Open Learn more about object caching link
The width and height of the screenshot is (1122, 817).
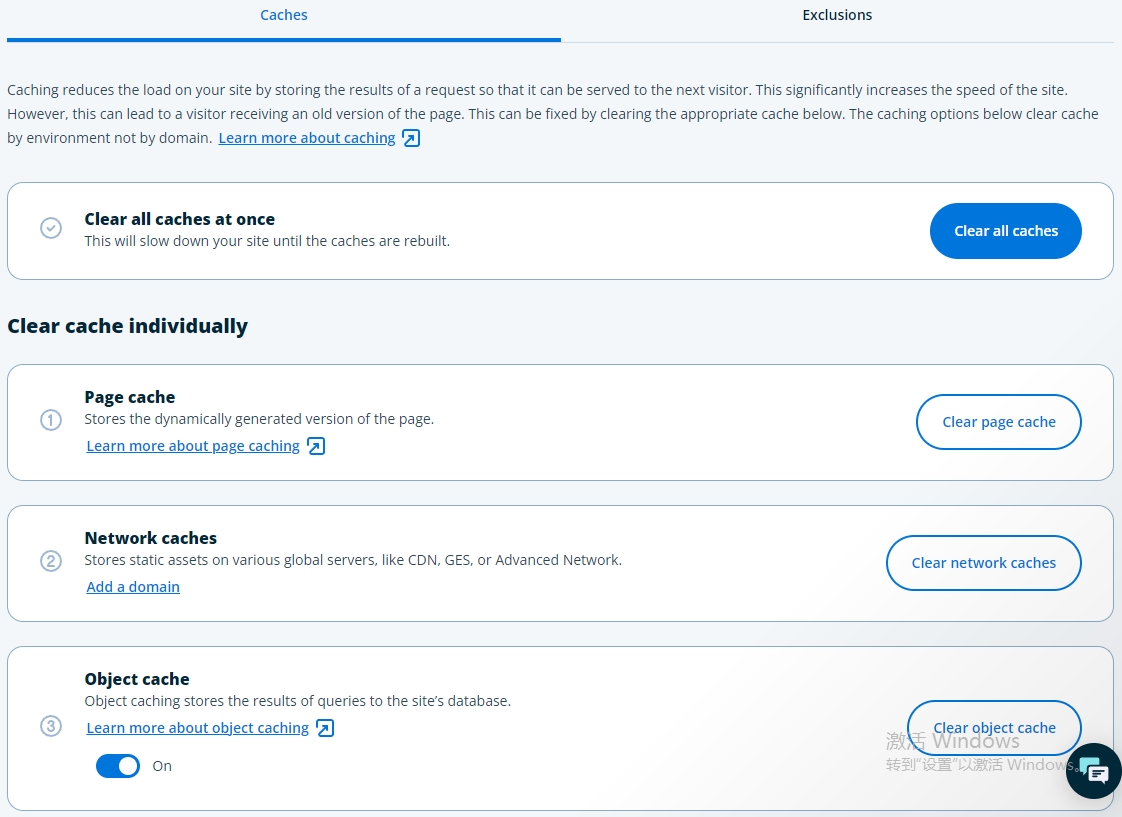click(x=198, y=728)
